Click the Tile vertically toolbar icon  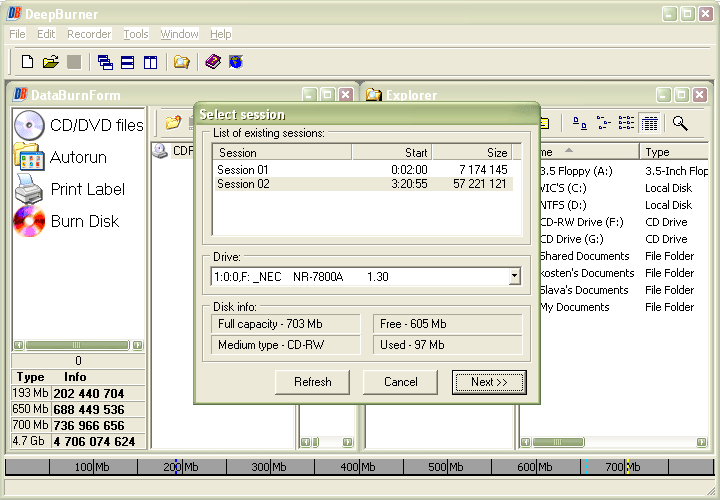coord(150,62)
